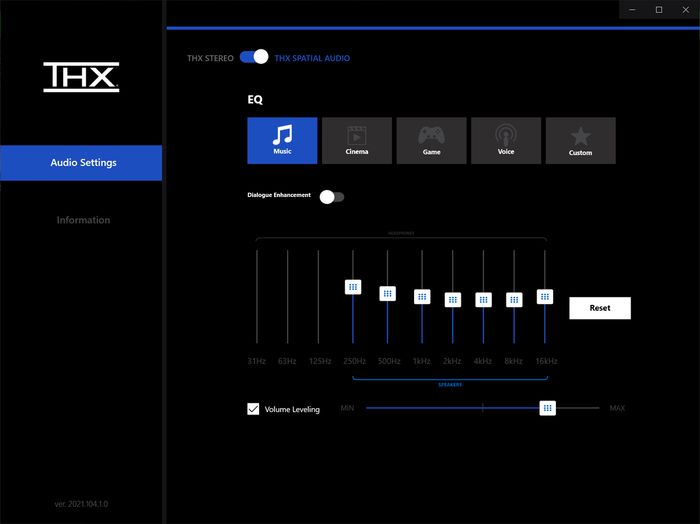This screenshot has width=700, height=524.
Task: Click the THX STEREO label
Action: [x=210, y=58]
